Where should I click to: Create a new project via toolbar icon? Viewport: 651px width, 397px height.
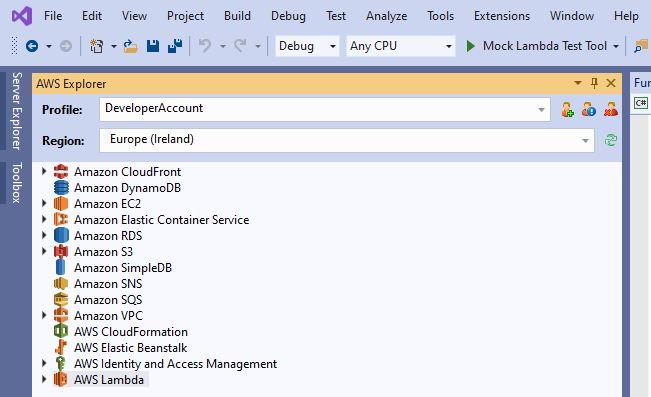pos(96,46)
